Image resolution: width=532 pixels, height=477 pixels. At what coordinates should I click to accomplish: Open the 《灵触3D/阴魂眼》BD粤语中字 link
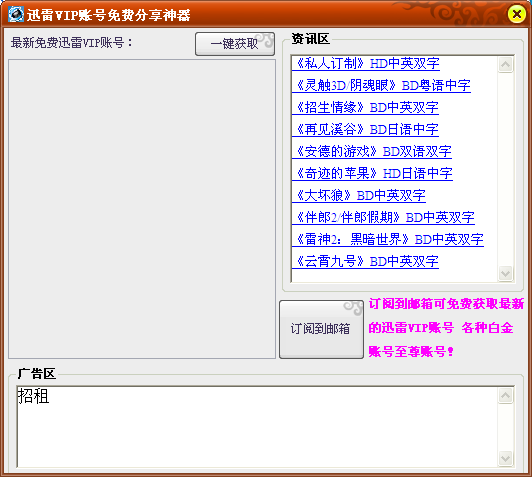(381, 85)
